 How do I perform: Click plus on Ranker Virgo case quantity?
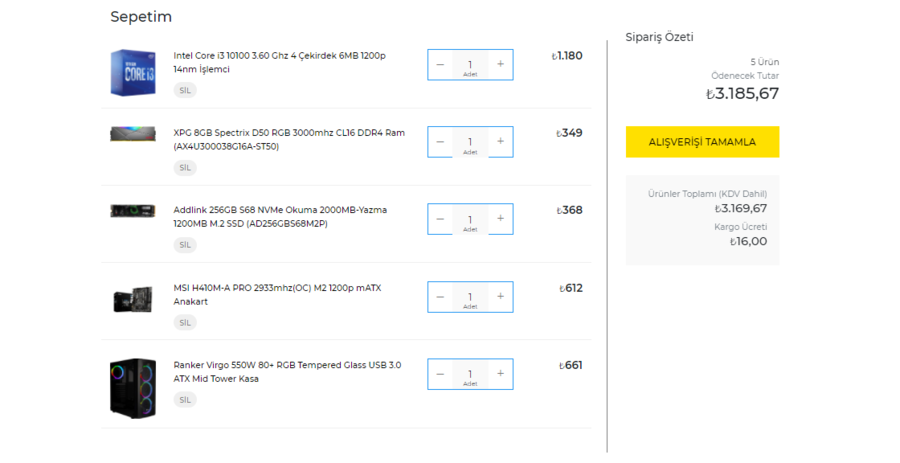coord(500,373)
